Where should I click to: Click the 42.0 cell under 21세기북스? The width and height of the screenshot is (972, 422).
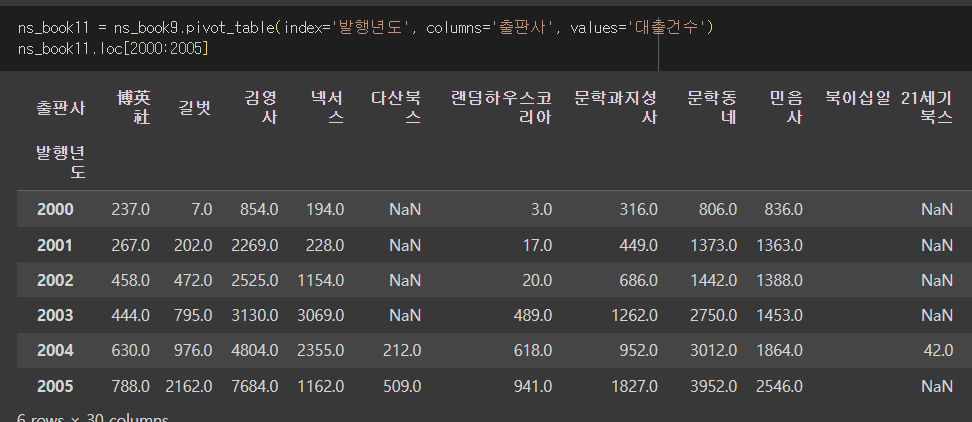[939, 351]
